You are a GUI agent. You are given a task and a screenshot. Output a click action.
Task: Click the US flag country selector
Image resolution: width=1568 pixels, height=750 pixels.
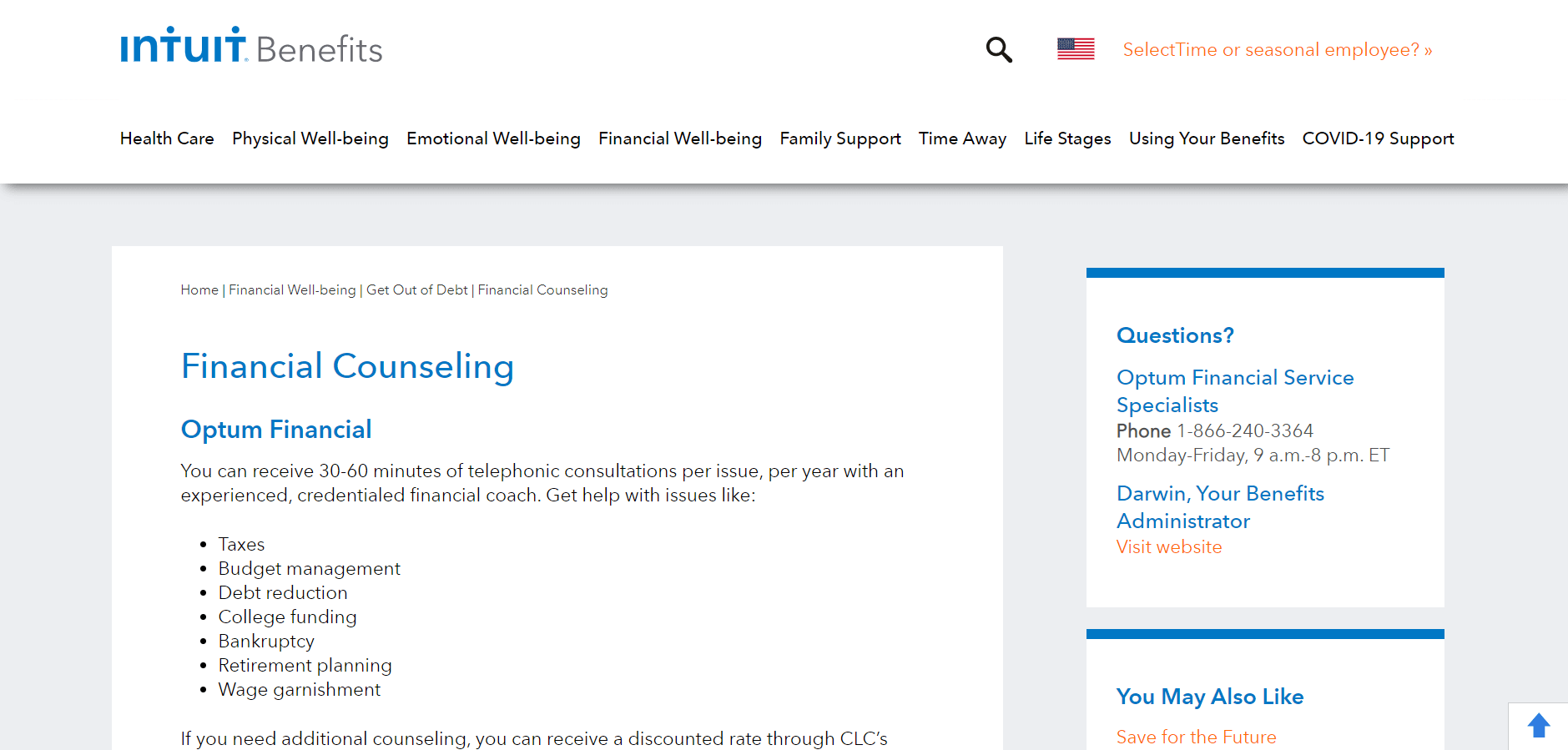(1076, 49)
